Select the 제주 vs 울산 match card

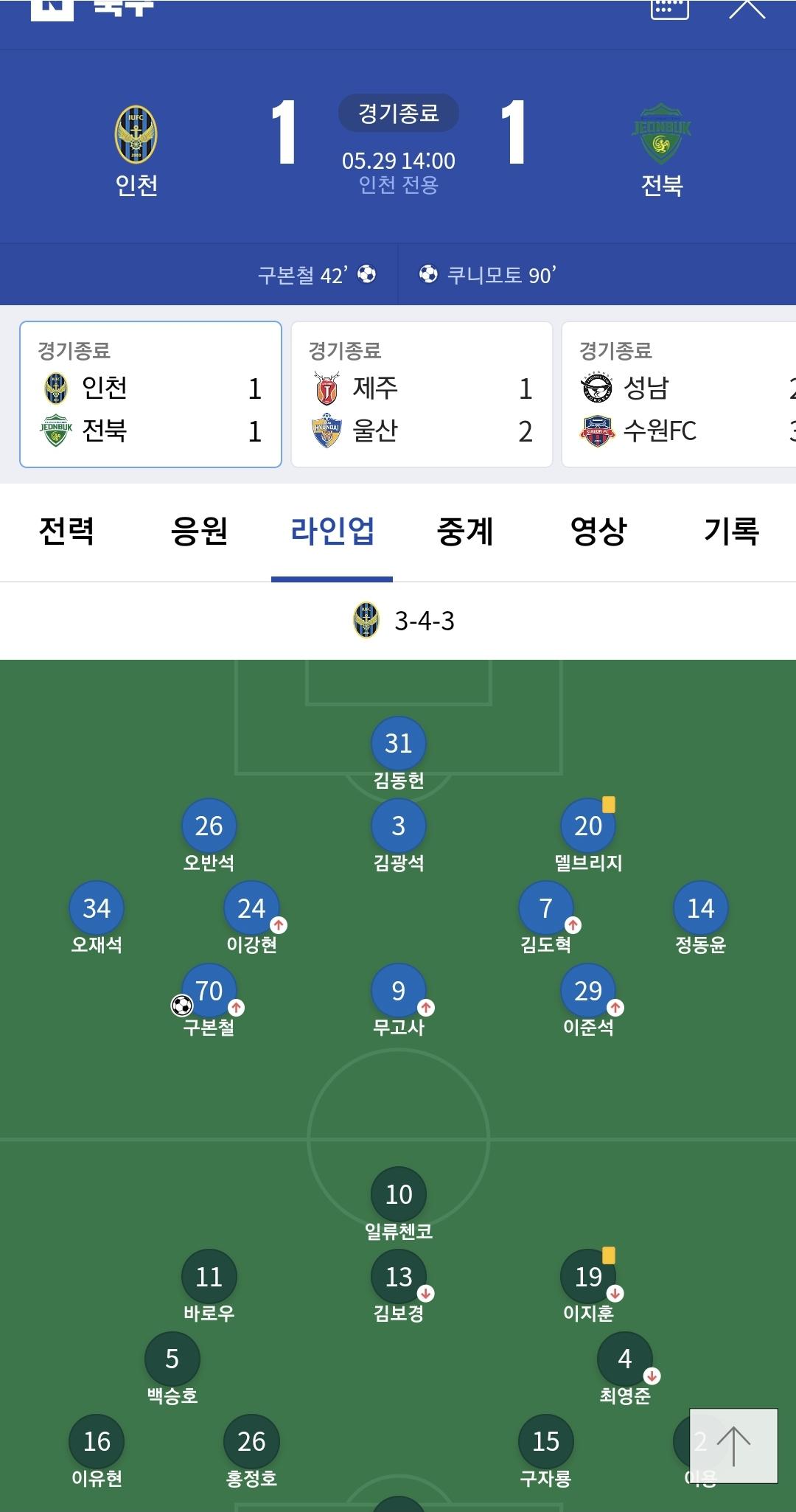pyautogui.click(x=422, y=394)
